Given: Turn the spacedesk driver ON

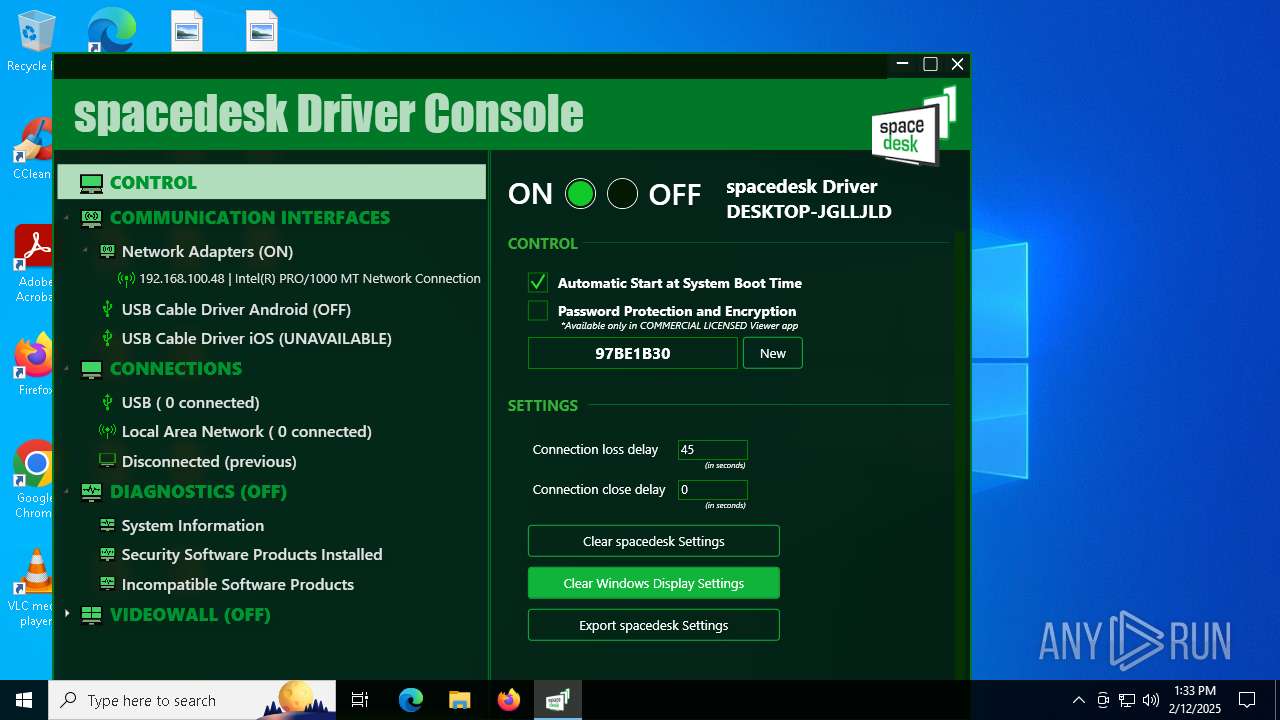Looking at the screenshot, I should pyautogui.click(x=580, y=194).
